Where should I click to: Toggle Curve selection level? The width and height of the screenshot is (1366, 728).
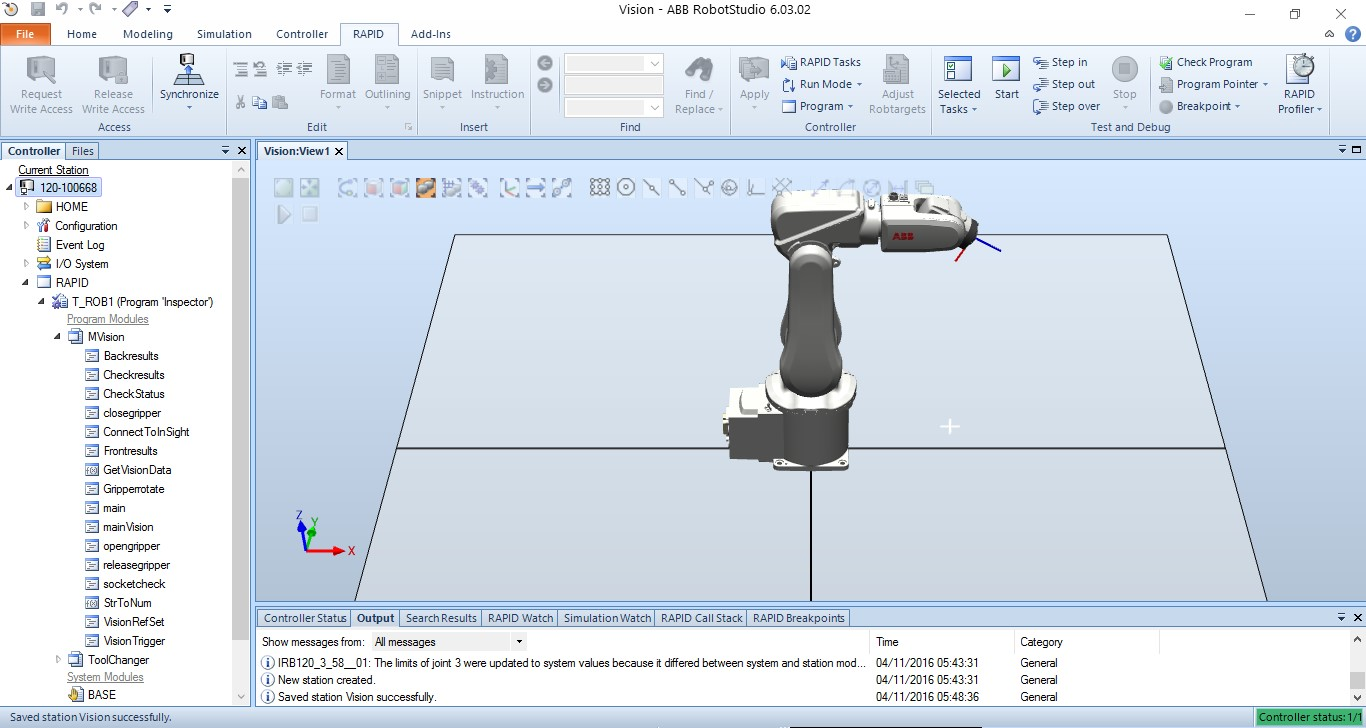click(347, 187)
